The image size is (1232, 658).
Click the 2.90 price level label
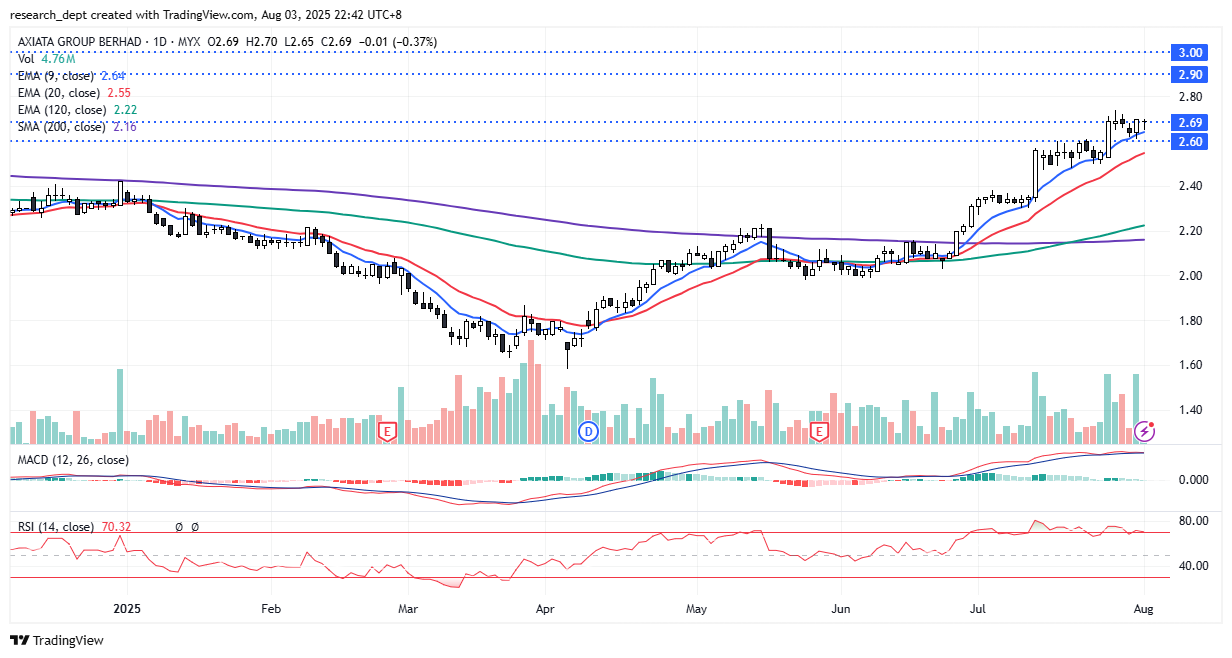click(1189, 75)
